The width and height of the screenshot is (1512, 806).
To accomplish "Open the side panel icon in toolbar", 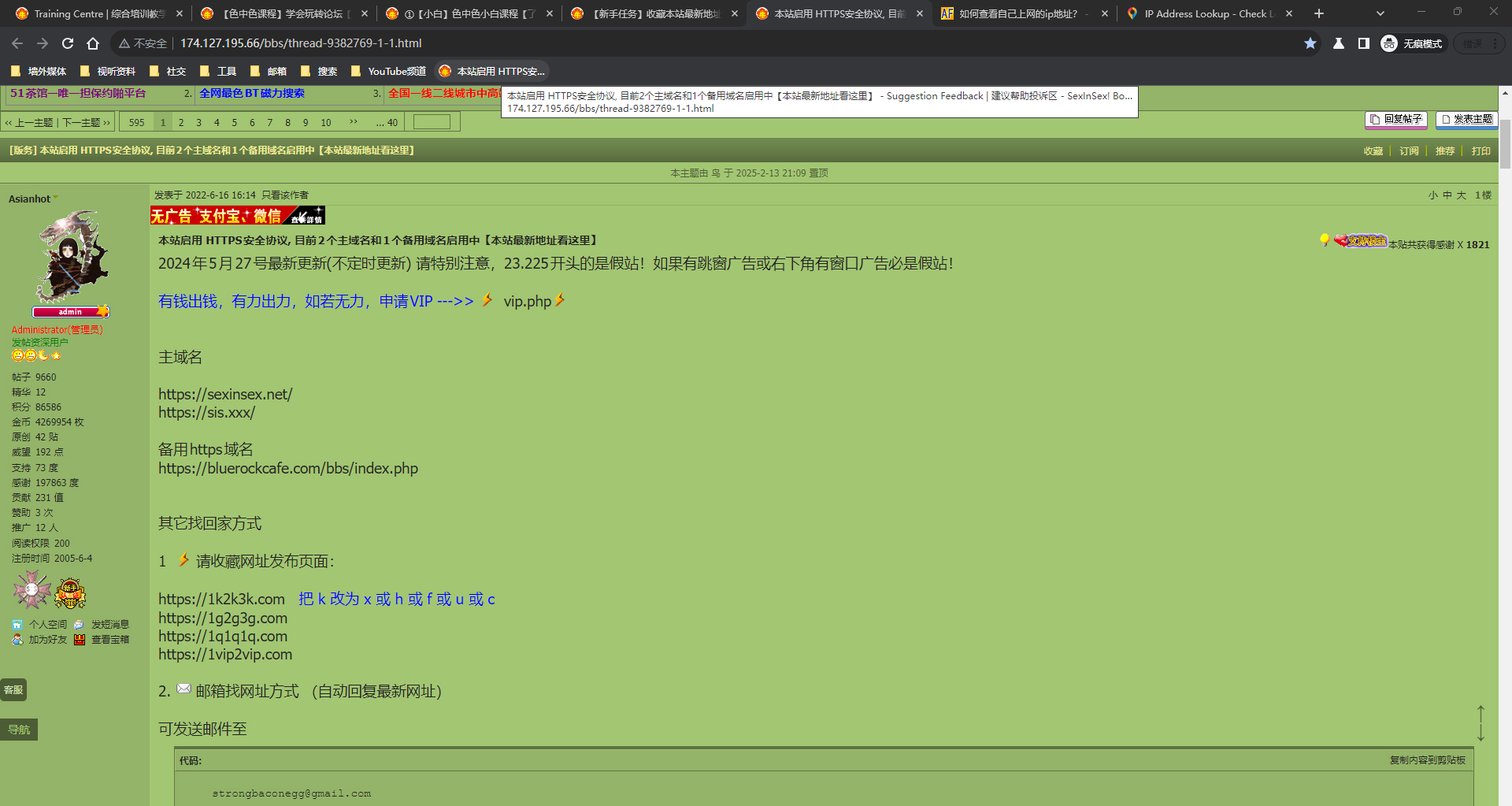I will [x=1363, y=43].
